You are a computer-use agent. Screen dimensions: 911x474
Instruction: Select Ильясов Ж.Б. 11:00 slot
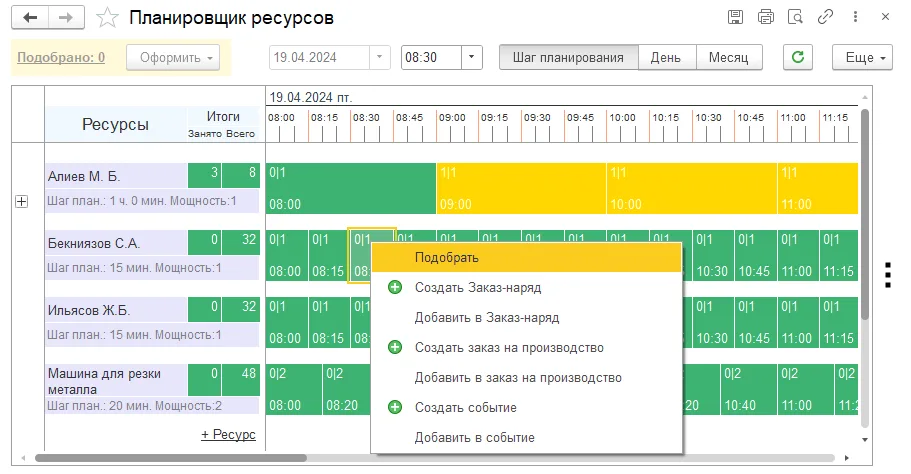click(798, 322)
